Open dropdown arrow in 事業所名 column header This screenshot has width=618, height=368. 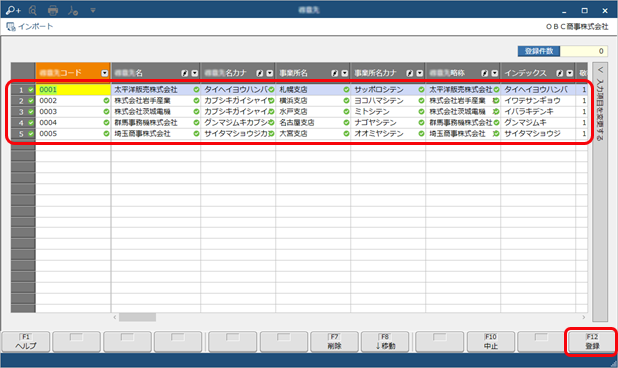click(x=345, y=73)
